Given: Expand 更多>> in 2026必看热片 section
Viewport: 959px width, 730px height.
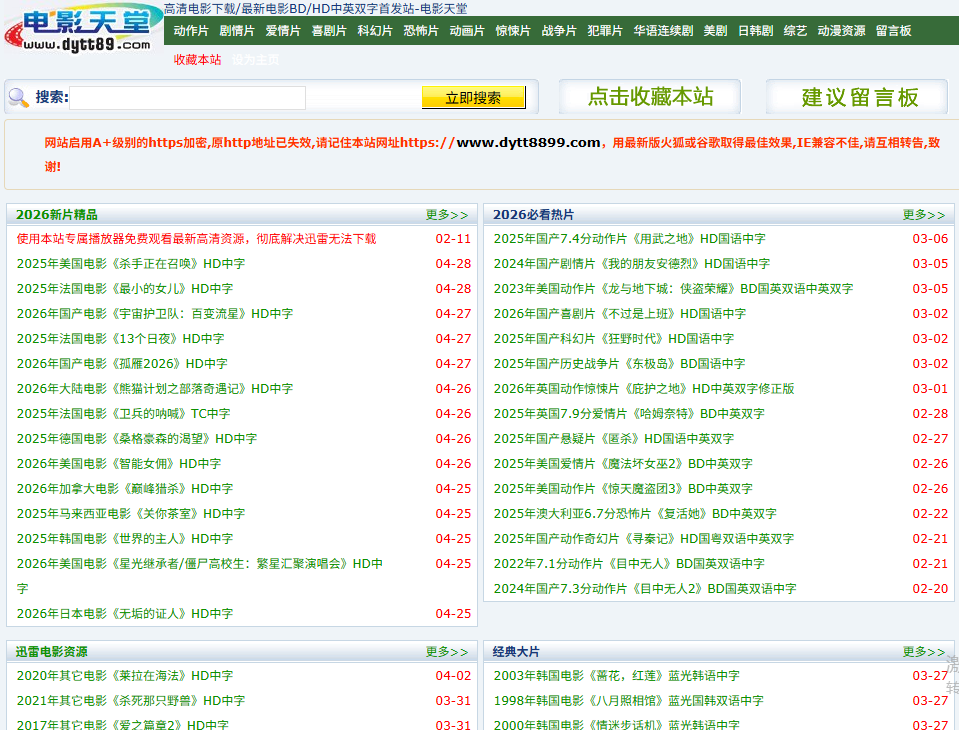Looking at the screenshot, I should [x=923, y=215].
